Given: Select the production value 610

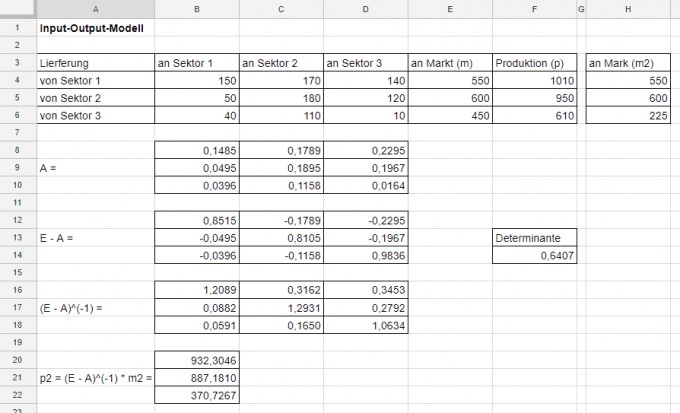Looking at the screenshot, I should 534,115.
